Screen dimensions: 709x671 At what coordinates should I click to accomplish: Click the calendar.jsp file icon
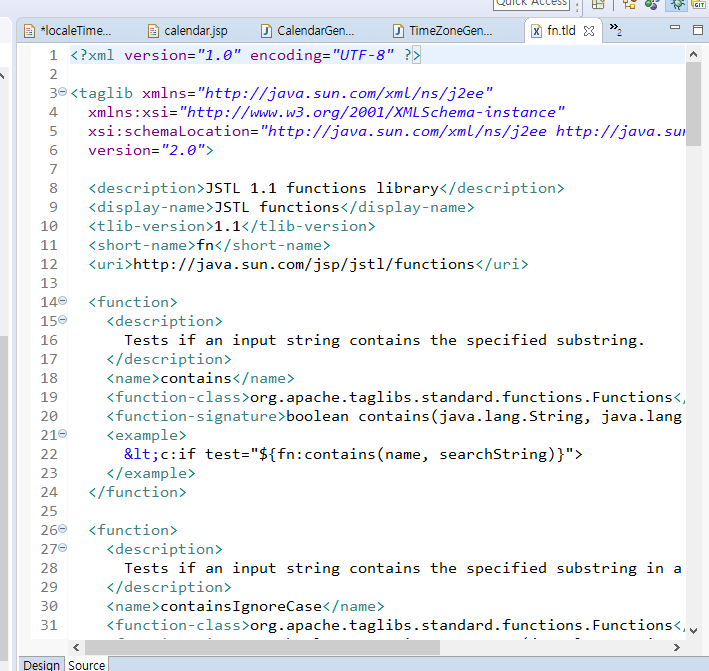coord(154,31)
